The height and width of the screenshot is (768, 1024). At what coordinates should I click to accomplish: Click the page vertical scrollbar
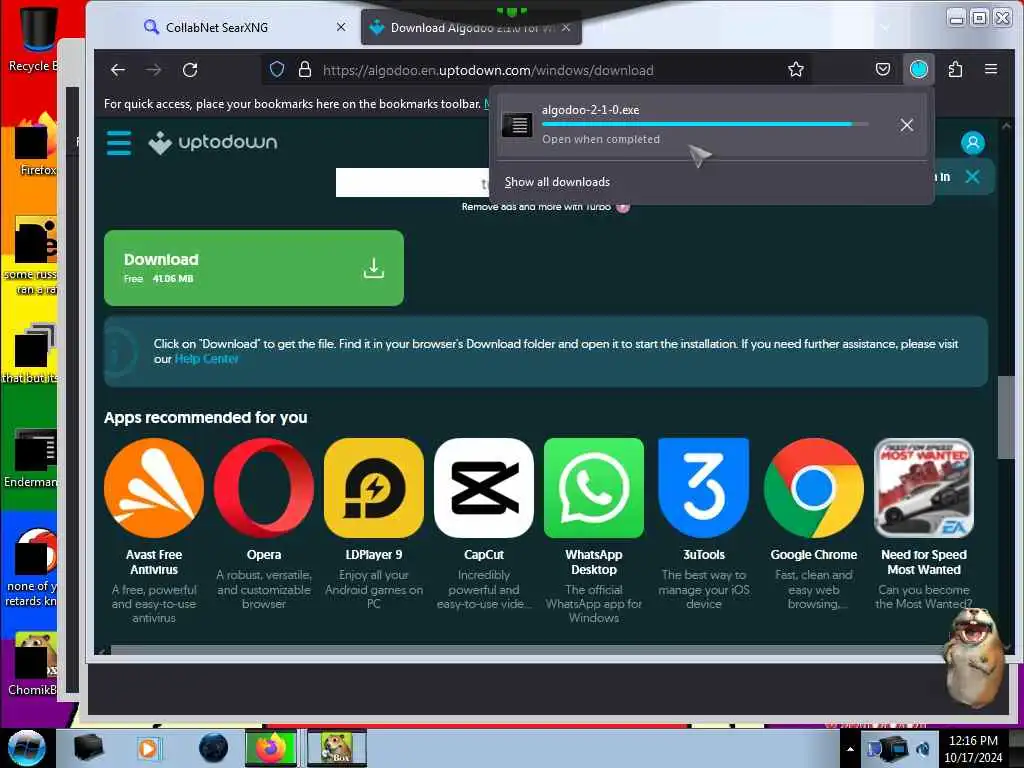click(x=1006, y=418)
